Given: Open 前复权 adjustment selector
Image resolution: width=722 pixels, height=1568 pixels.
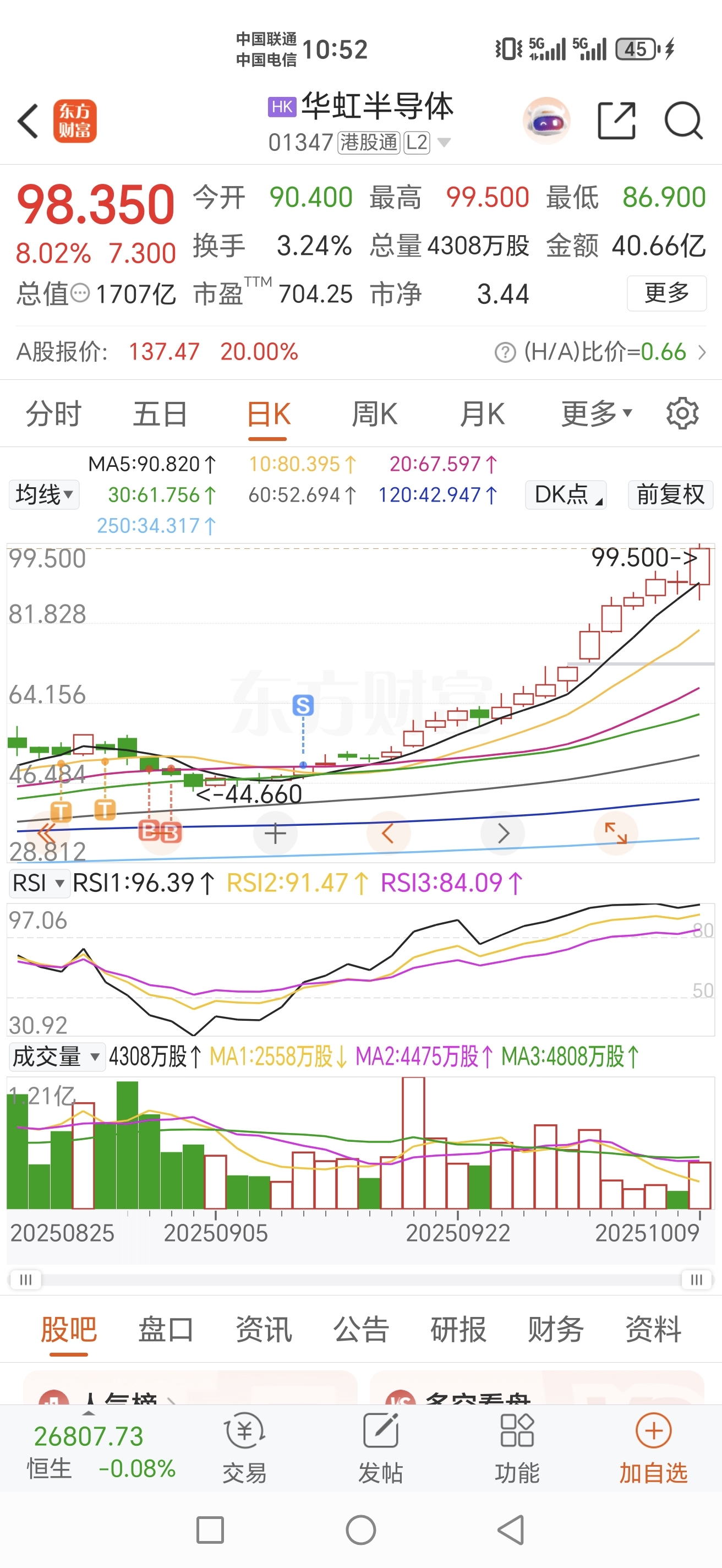Looking at the screenshot, I should pos(670,494).
